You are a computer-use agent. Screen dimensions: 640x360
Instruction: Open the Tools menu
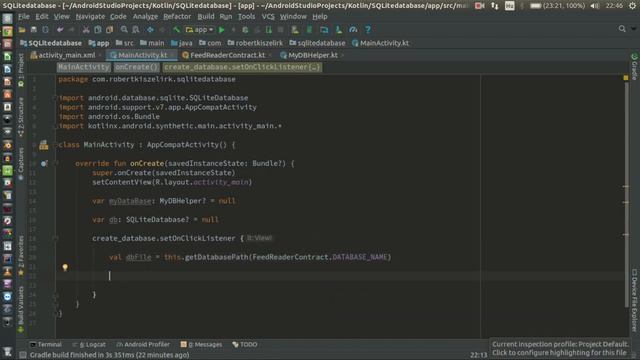[247, 17]
